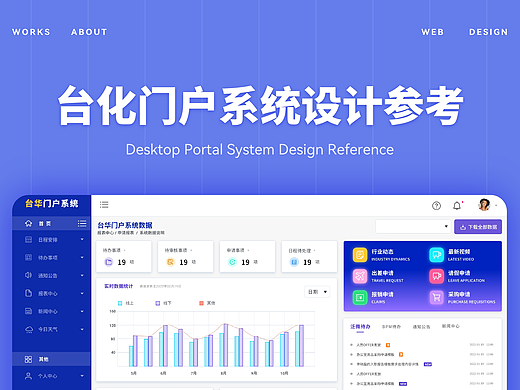520x390 pixels.
Task: Expand the 报表中心 sidebar arrow
Action: pos(82,293)
